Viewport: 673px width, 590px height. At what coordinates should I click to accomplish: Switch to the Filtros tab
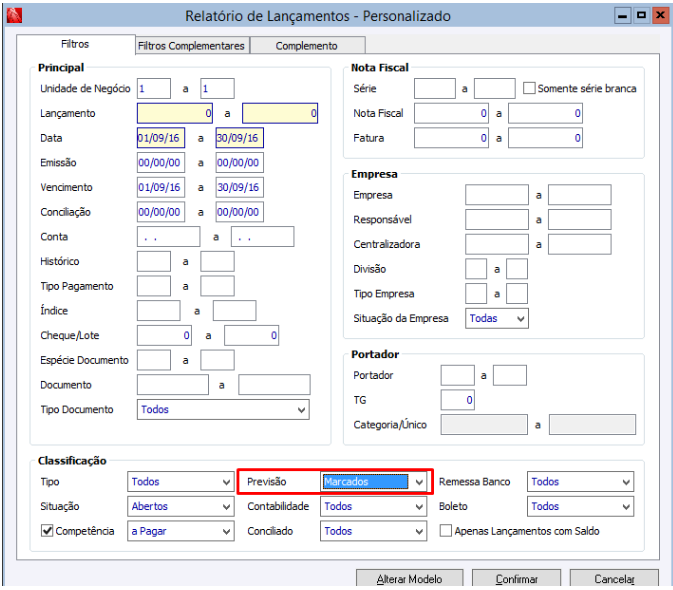point(76,44)
